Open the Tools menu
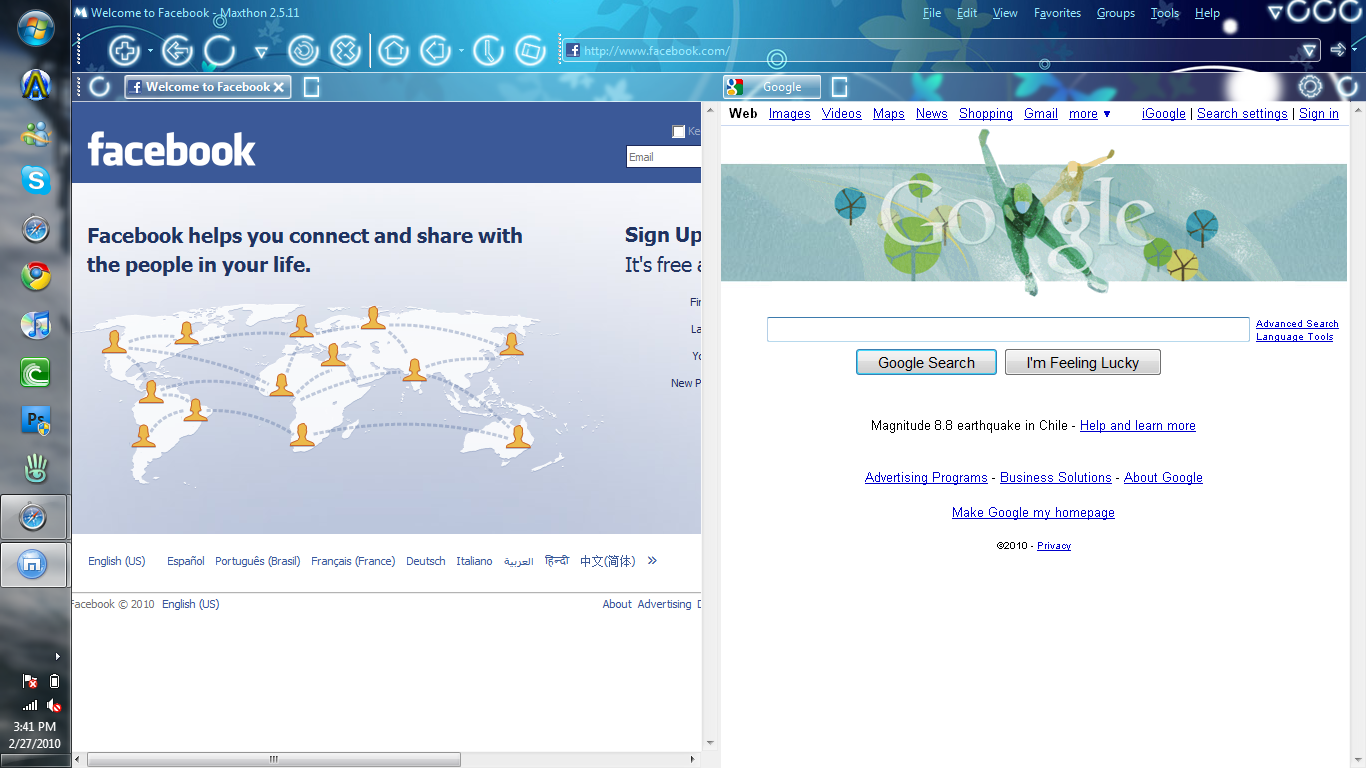 (1164, 13)
